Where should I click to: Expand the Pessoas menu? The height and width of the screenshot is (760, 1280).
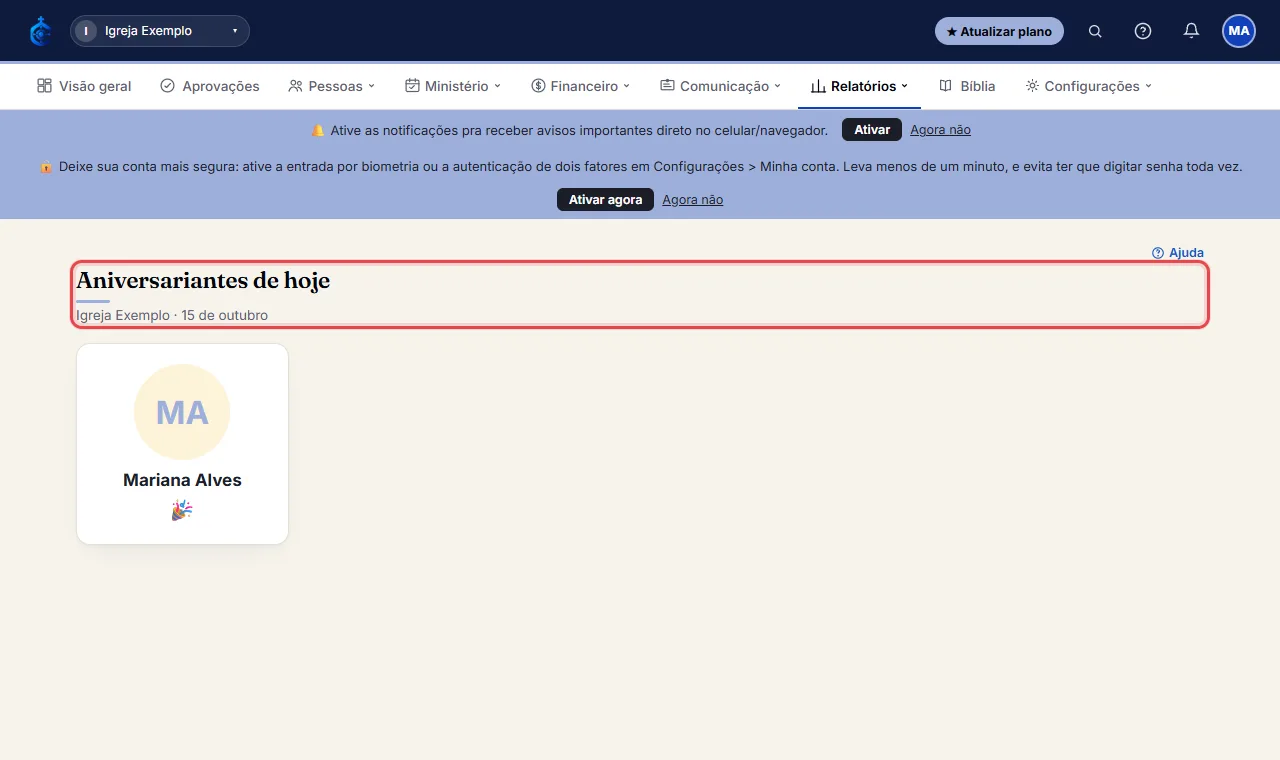click(x=331, y=86)
